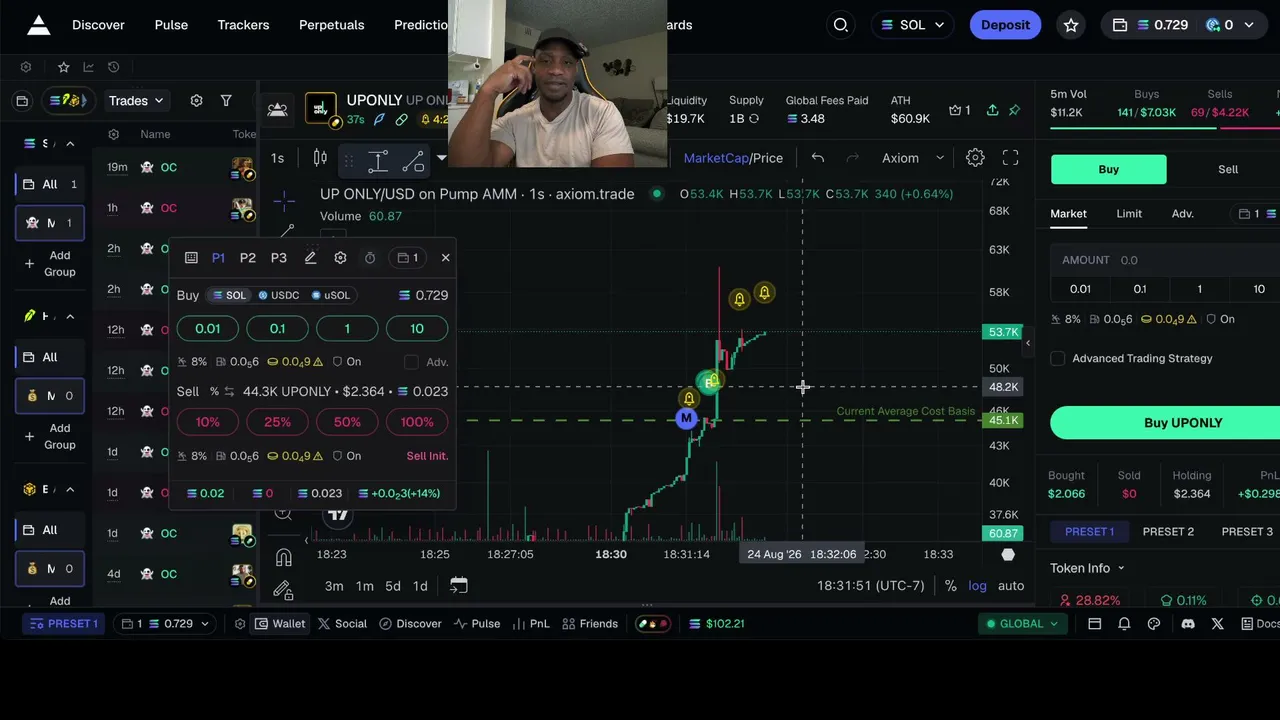Open the color palette icon in bottom bar
Viewport: 1280px width, 720px height.
(1154, 624)
